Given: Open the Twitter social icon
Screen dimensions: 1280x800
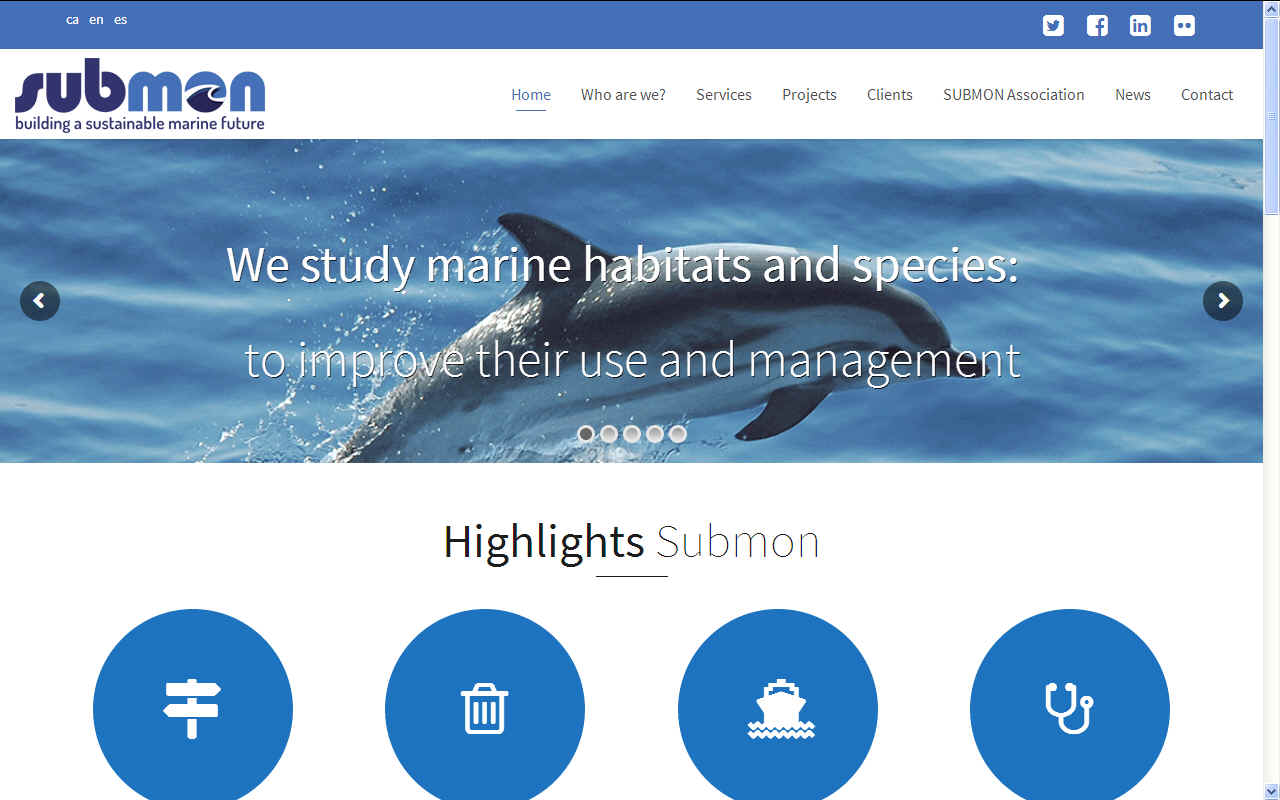Looking at the screenshot, I should point(1053,26).
